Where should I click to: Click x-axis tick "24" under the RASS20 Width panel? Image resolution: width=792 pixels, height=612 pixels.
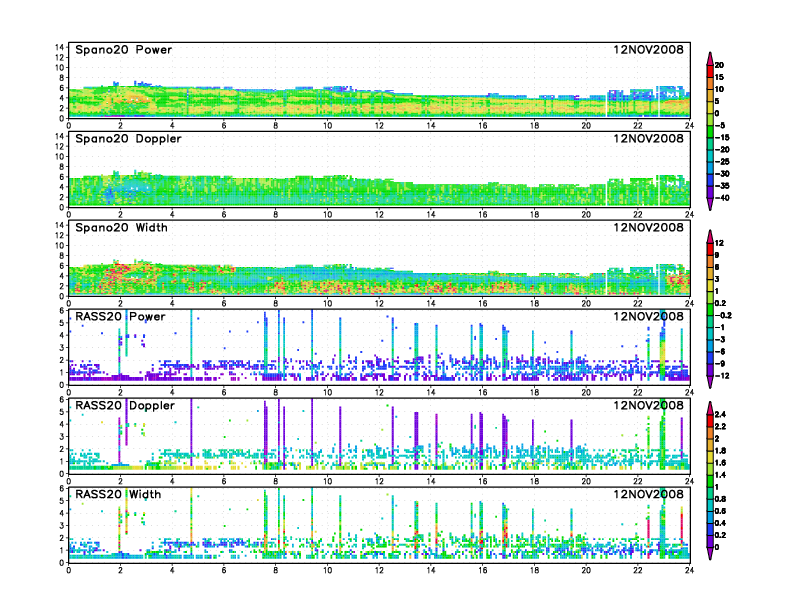point(689,570)
